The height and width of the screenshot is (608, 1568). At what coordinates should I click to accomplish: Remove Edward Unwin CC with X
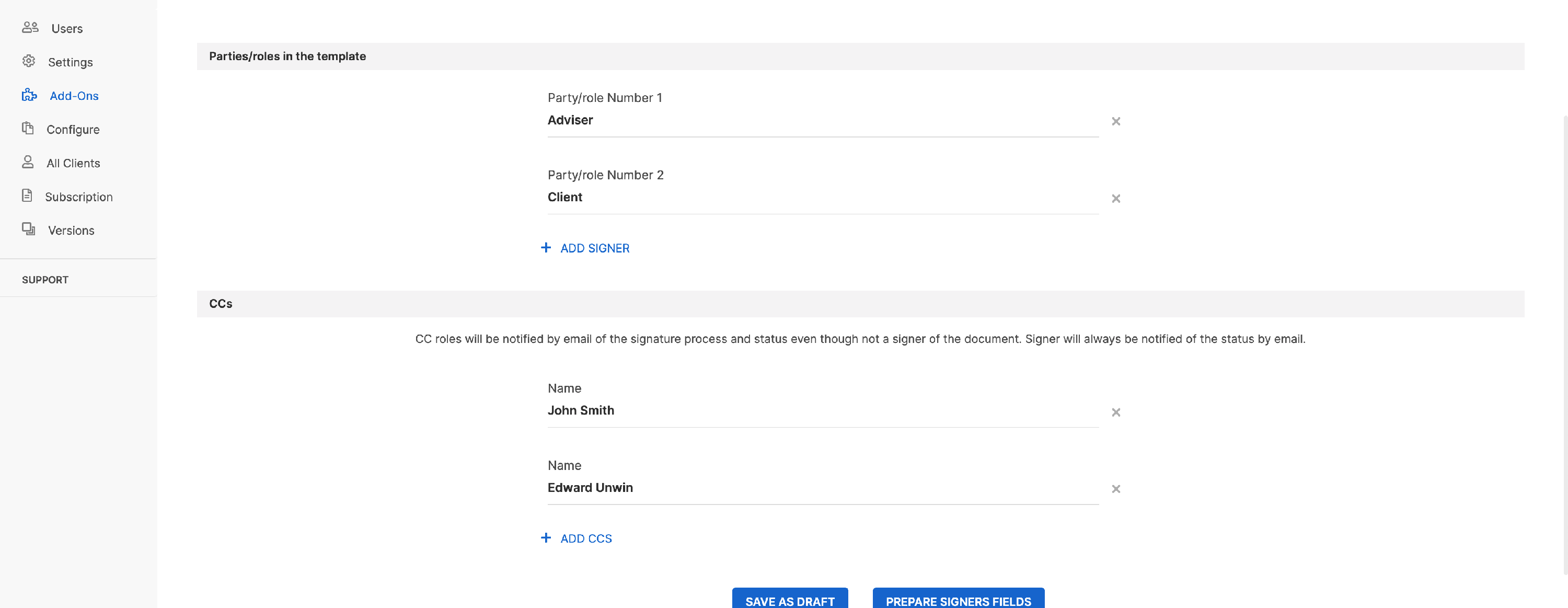point(1116,489)
